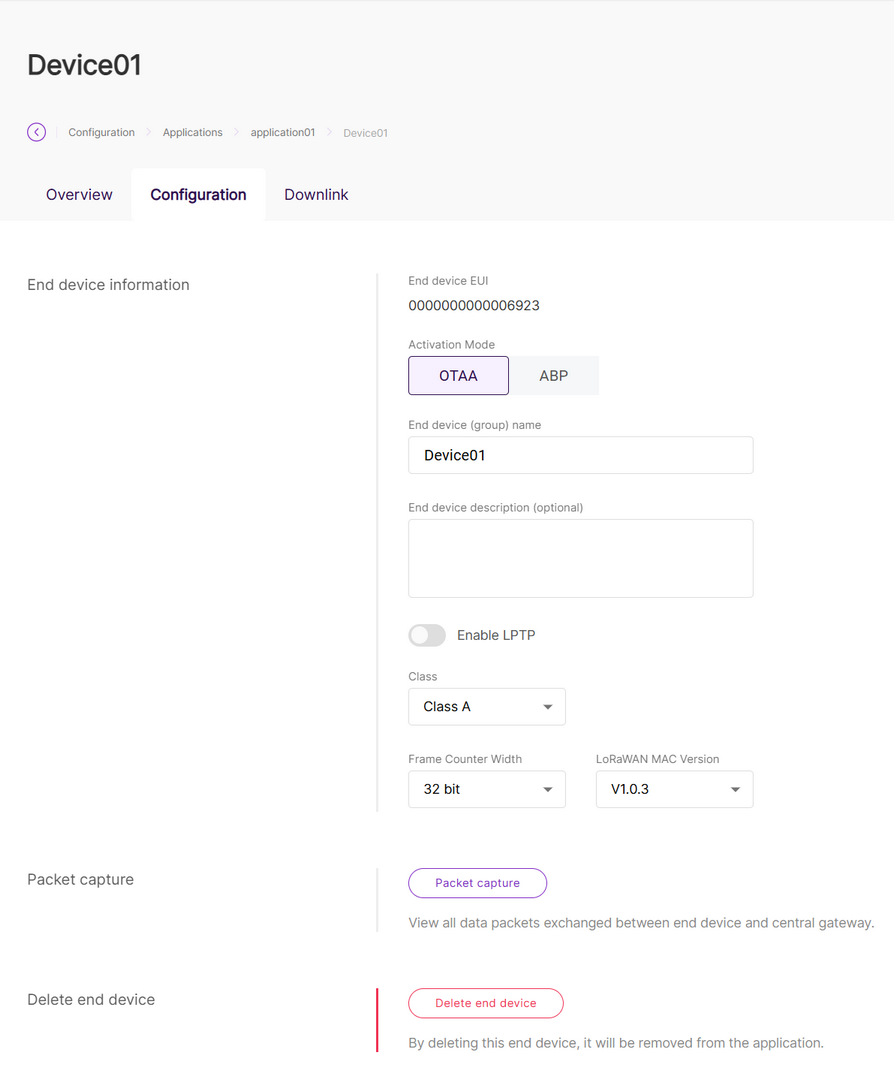Click the Device01 page heading

click(x=84, y=65)
